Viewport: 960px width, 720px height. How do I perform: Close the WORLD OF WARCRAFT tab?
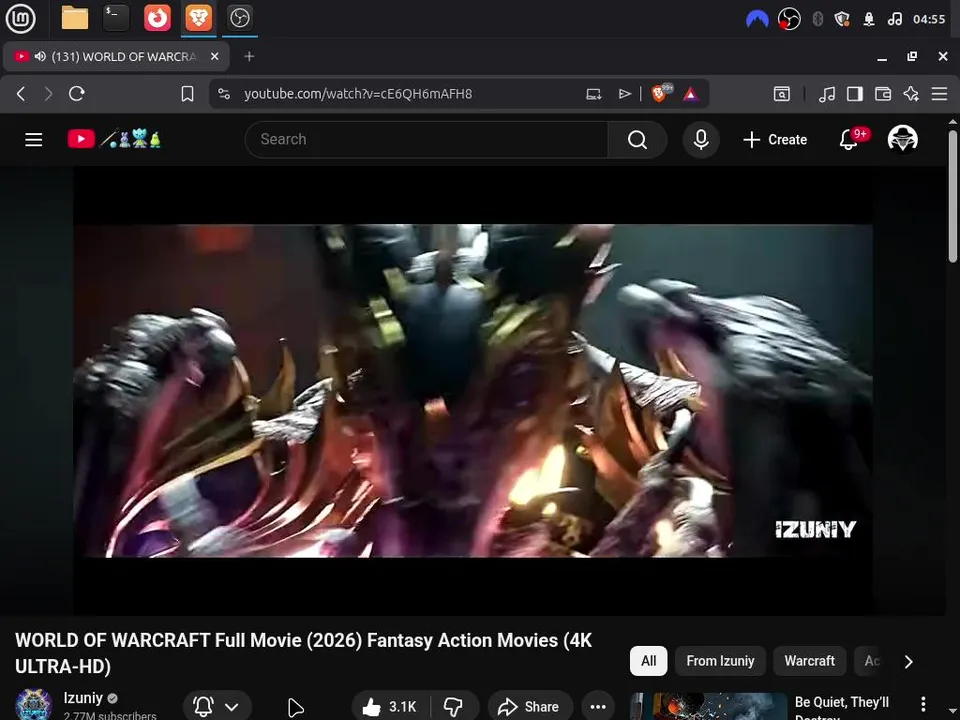coord(214,56)
